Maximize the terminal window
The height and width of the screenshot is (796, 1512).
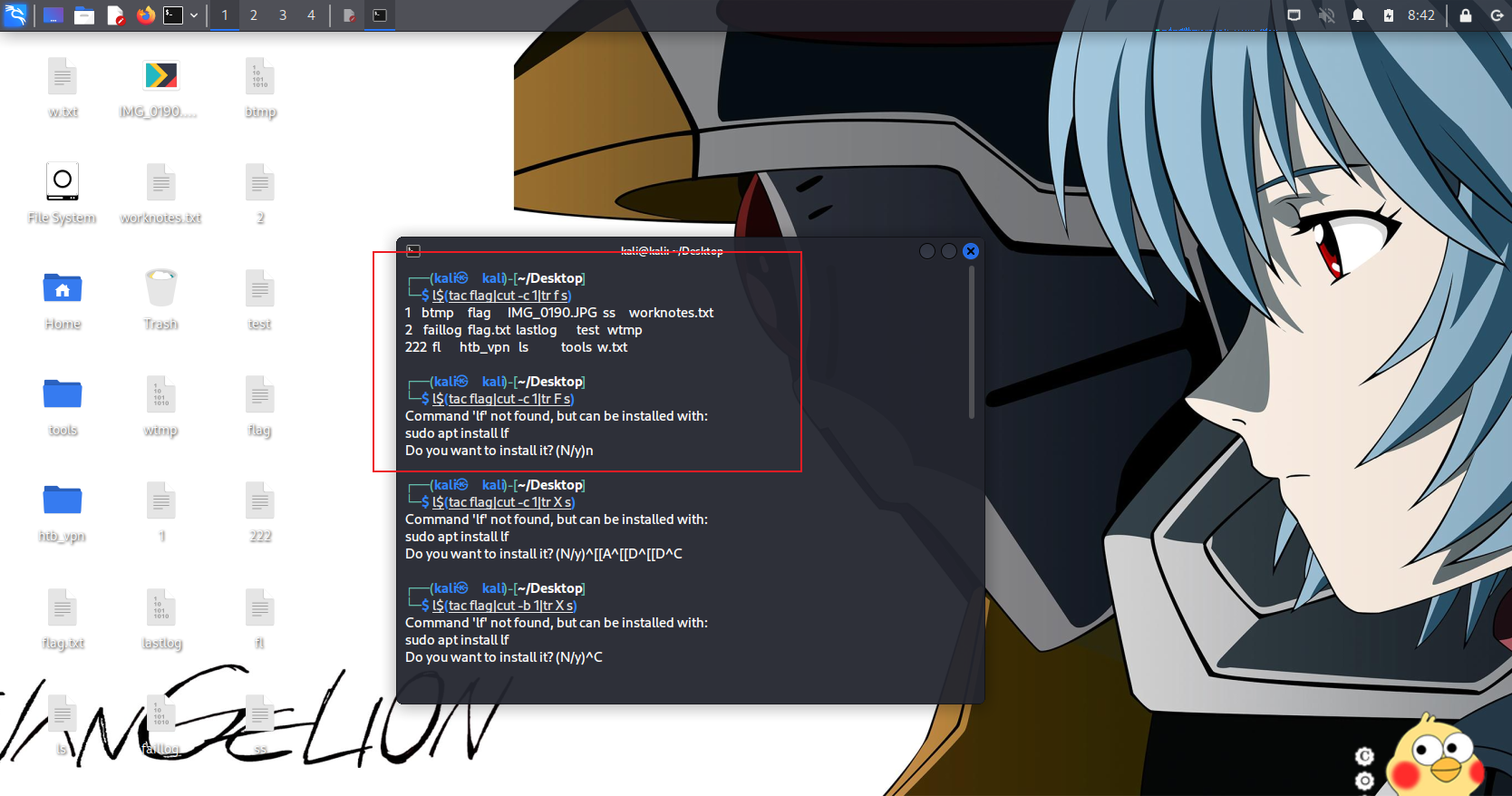948,251
